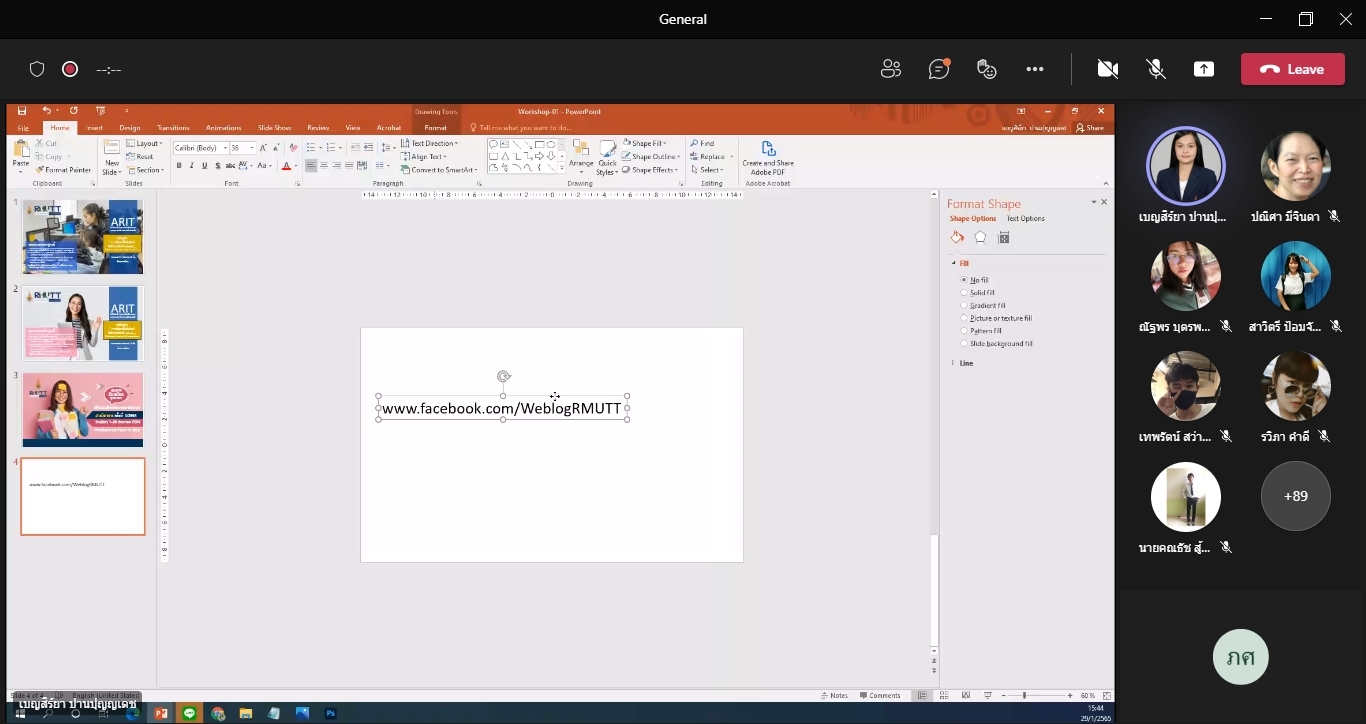Redo action in Quick Access Toolbar
This screenshot has width=1366, height=724.
tap(73, 111)
